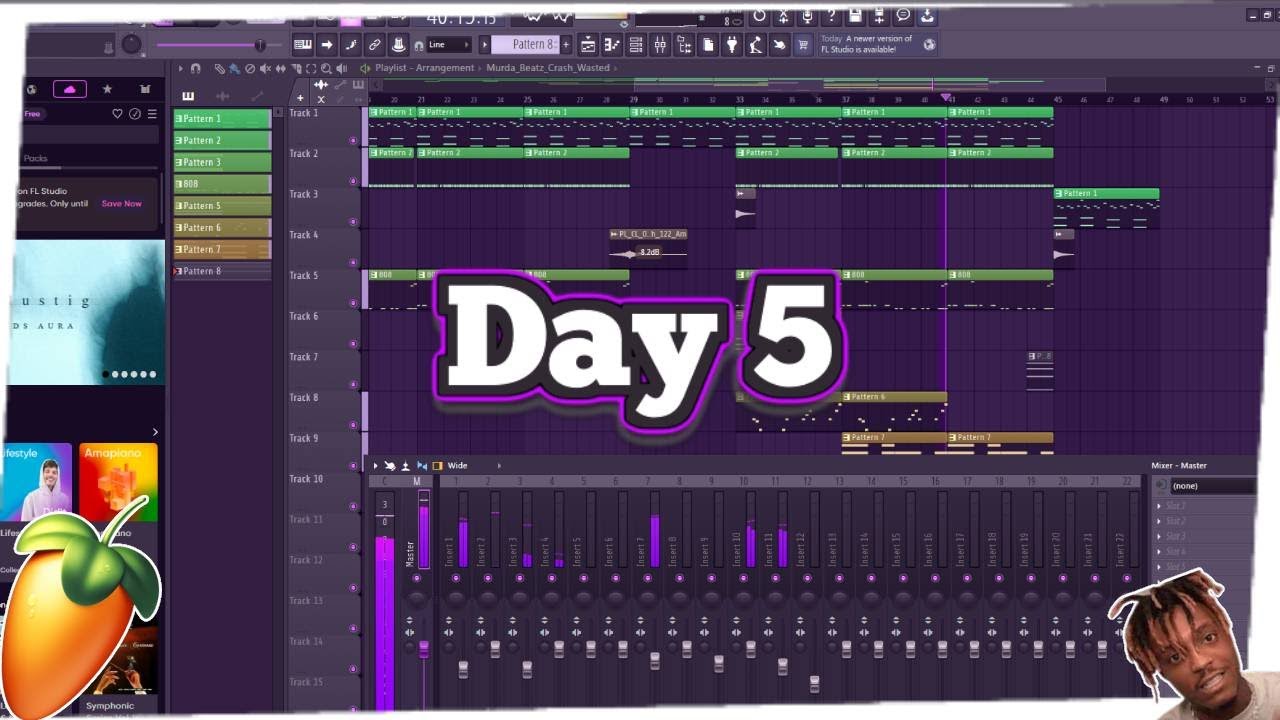Click the download export icon in top toolbar
1280x720 pixels.
pyautogui.click(x=927, y=16)
